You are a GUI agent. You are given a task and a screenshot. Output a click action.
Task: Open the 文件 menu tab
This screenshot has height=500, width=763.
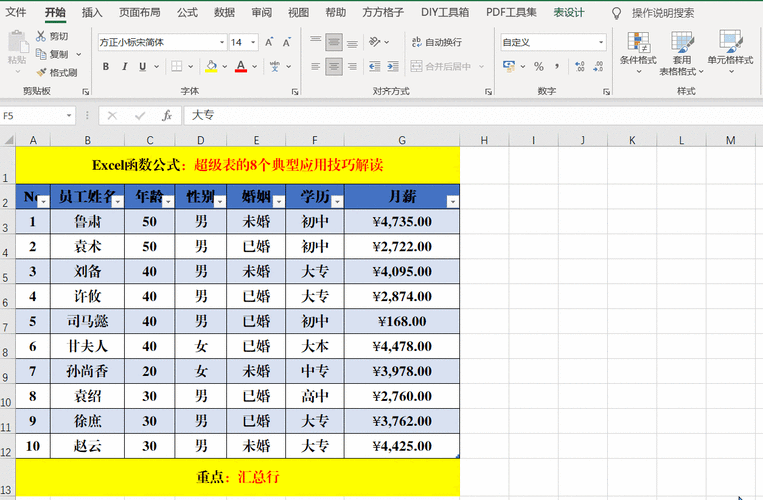tap(16, 12)
